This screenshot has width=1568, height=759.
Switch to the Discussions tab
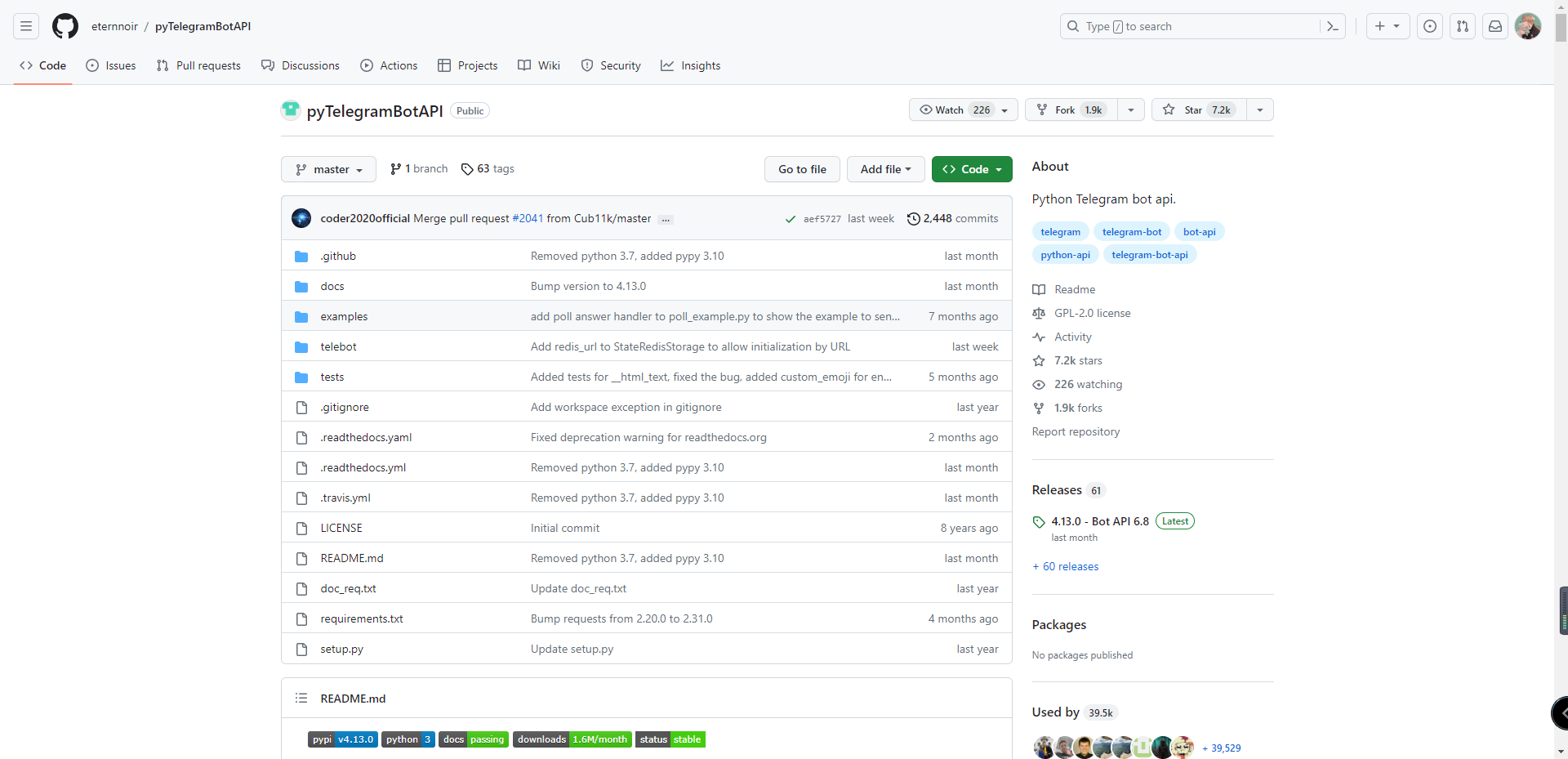click(x=301, y=65)
